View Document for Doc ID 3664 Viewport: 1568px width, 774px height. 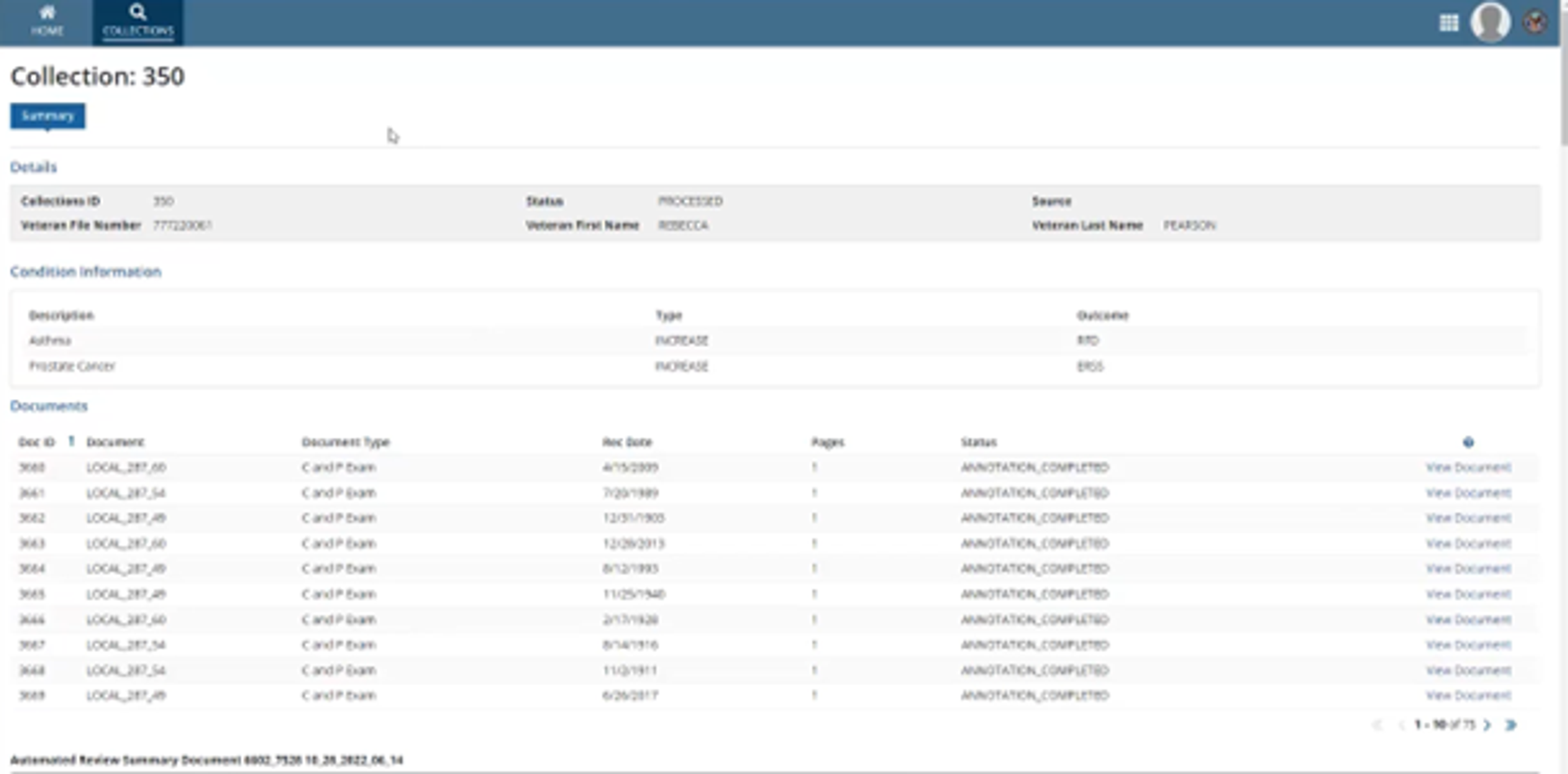tap(1468, 568)
